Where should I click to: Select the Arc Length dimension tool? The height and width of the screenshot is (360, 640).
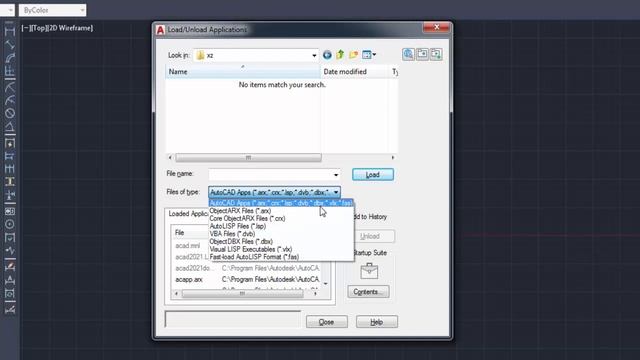click(10, 58)
